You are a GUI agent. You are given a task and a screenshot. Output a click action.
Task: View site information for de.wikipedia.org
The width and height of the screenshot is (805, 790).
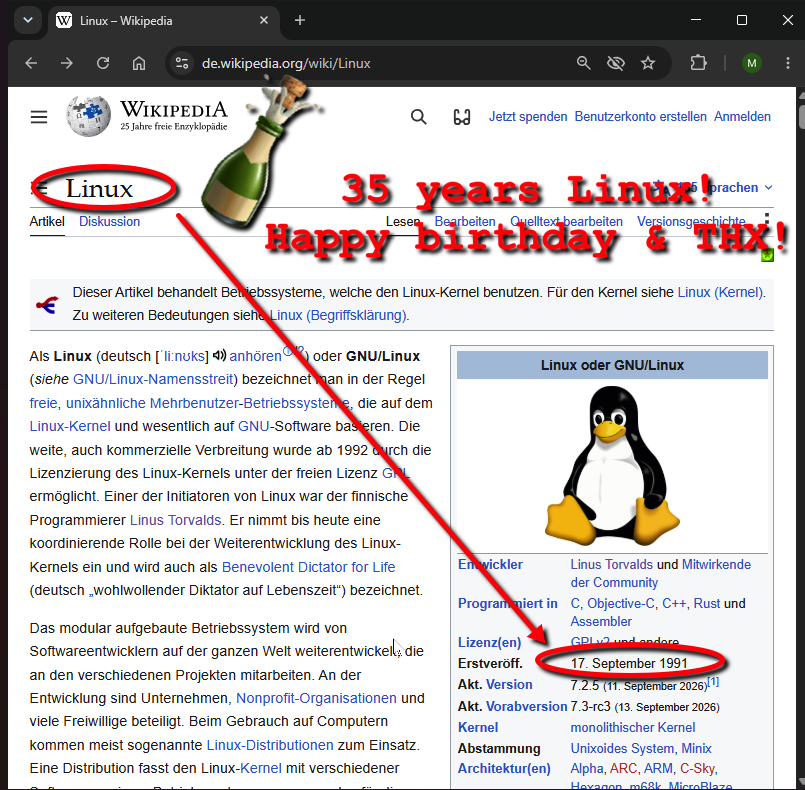click(x=182, y=63)
